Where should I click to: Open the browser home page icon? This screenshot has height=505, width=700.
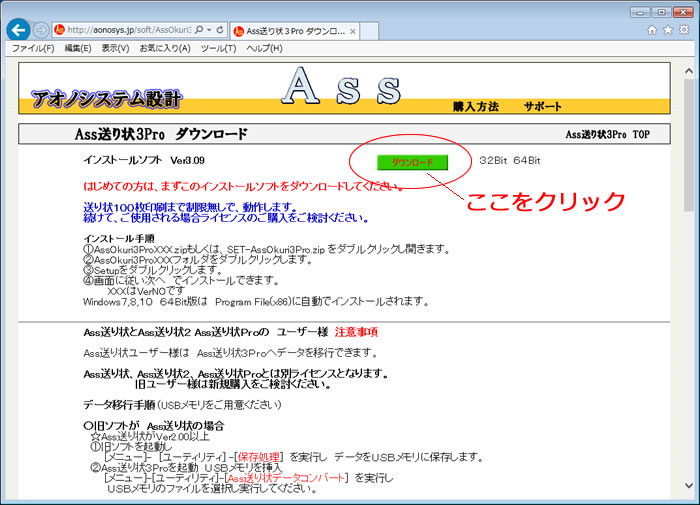[x=652, y=30]
